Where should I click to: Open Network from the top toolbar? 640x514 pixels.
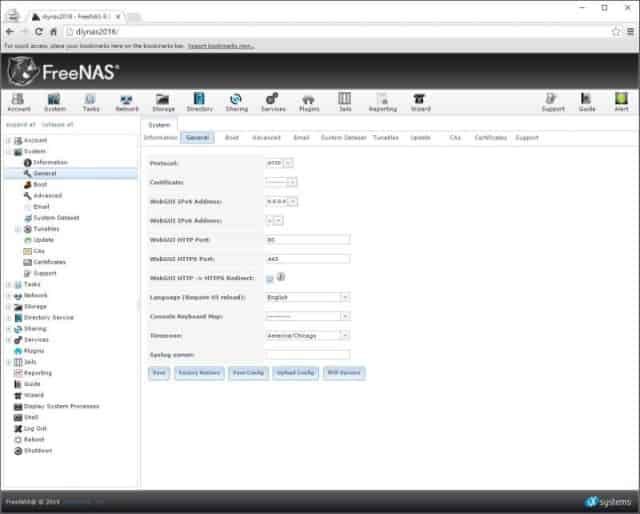(x=127, y=102)
